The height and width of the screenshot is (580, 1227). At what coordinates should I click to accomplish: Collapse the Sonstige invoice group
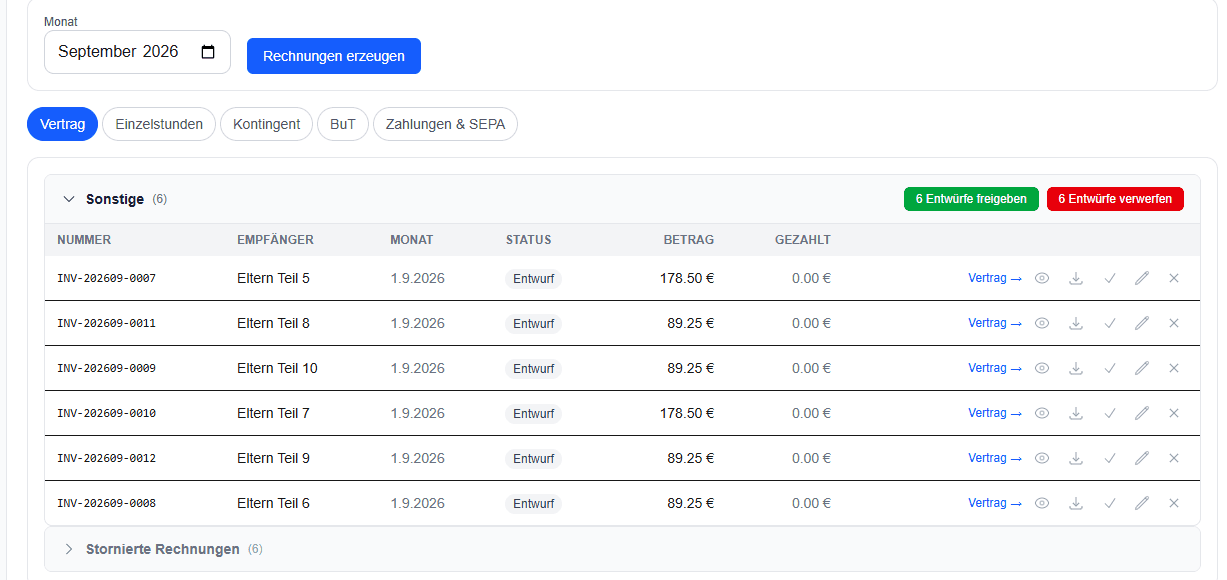pos(69,199)
